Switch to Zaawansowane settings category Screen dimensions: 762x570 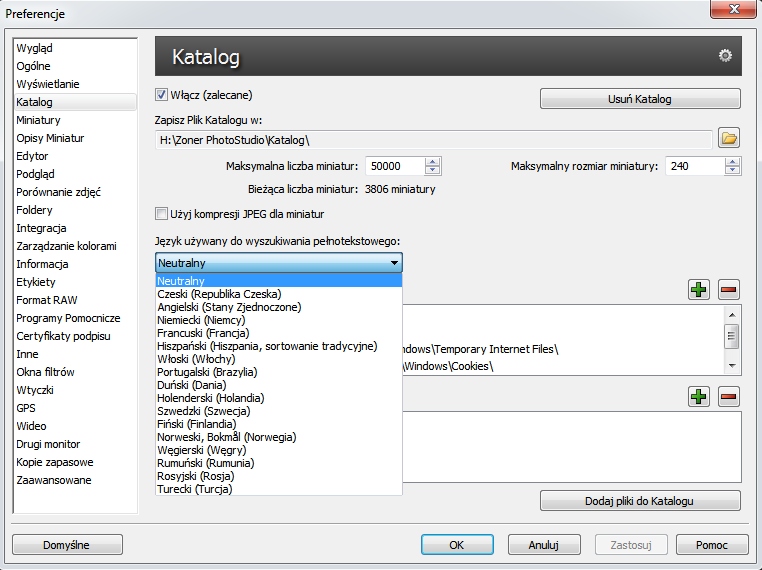pos(53,480)
